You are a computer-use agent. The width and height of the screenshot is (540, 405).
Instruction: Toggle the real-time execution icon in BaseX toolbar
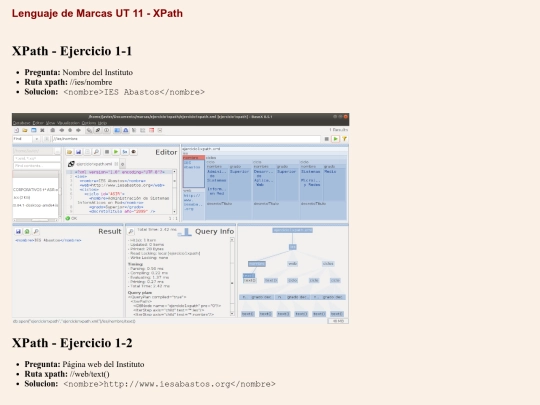coord(89,131)
